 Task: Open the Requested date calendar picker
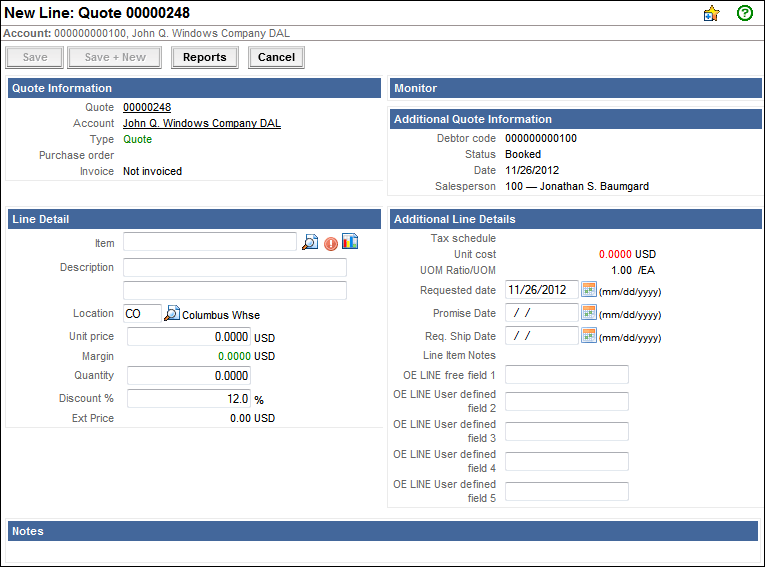pyautogui.click(x=589, y=290)
